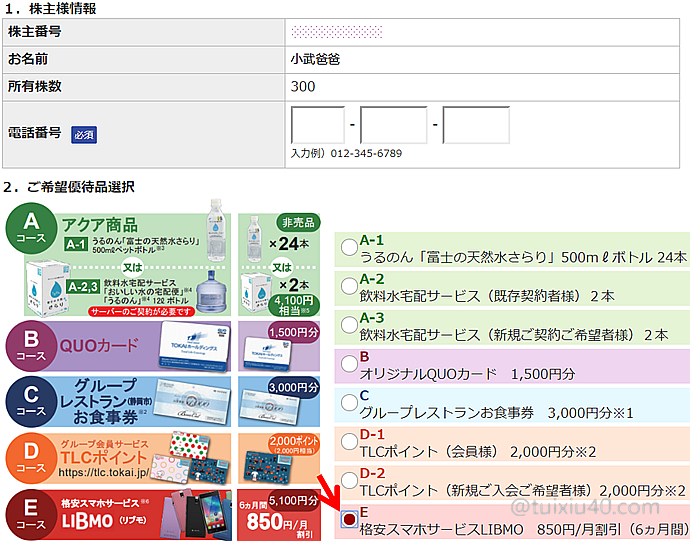Viewport: 690px width, 541px height.
Task: Click the １．株主様情報 heading
Action: [49, 8]
